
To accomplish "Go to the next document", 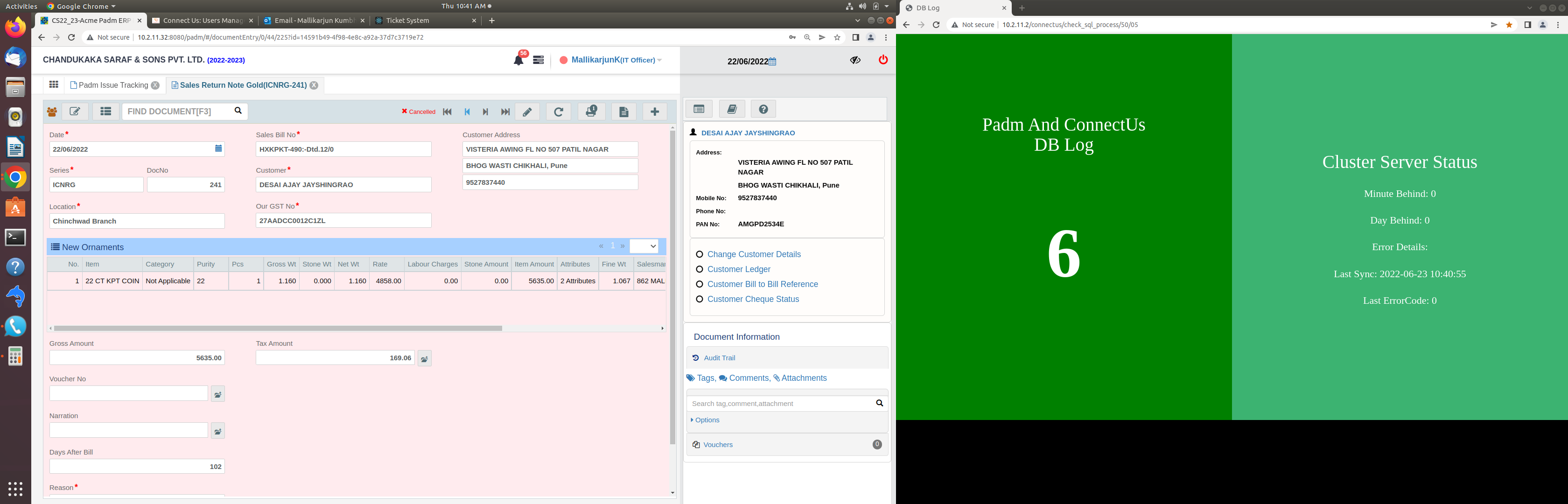I will 485,112.
